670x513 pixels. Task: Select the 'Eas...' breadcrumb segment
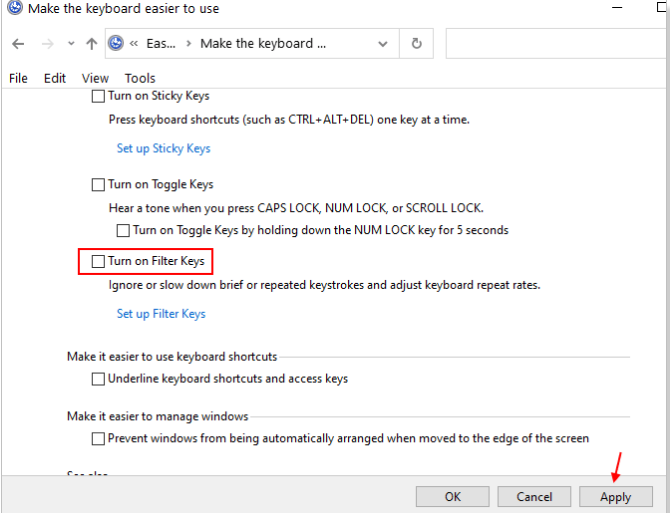(161, 44)
